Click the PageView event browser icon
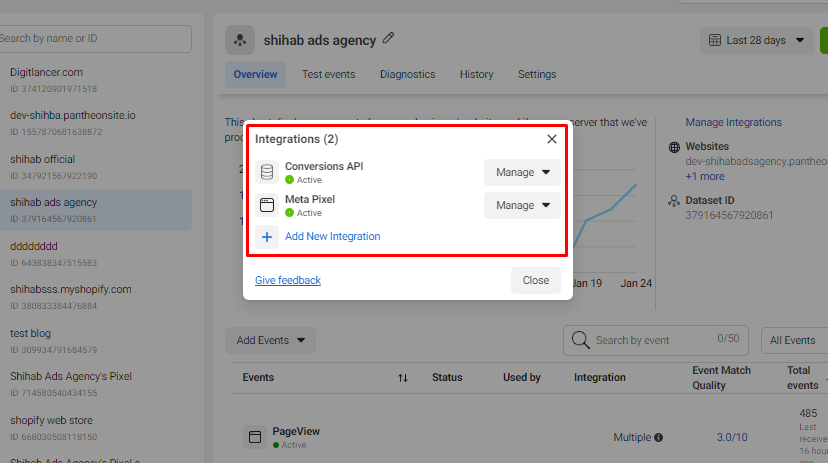The image size is (828, 463). pyautogui.click(x=255, y=437)
